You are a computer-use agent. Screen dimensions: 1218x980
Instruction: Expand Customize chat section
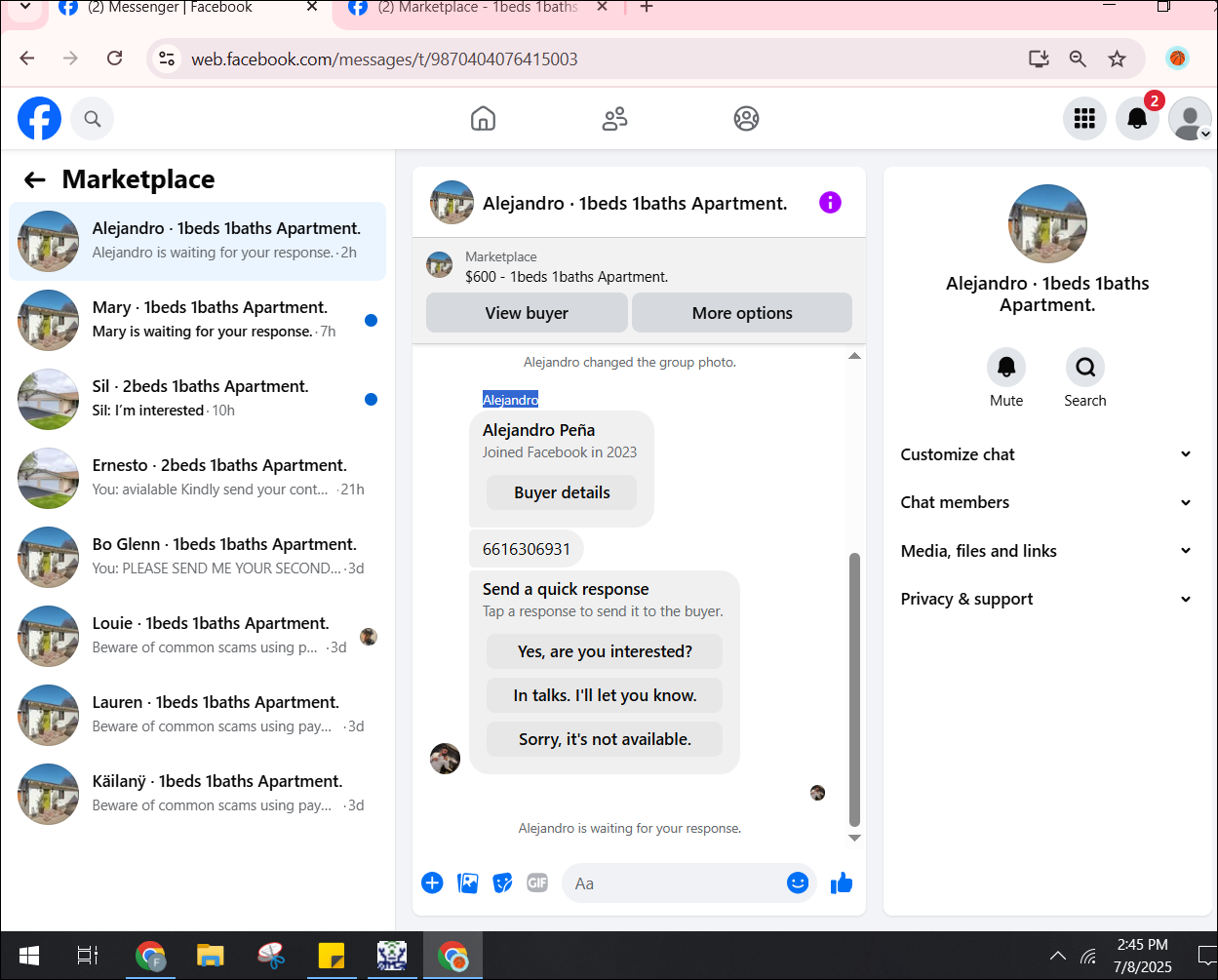coord(1046,454)
